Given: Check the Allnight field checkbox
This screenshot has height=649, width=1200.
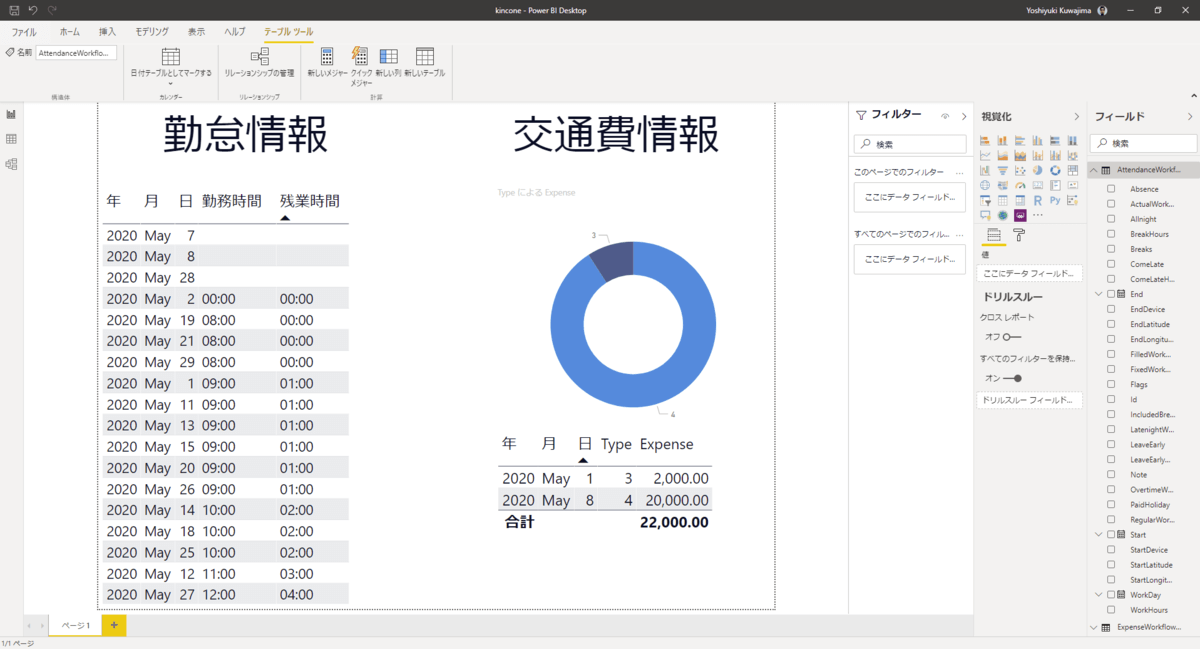Looking at the screenshot, I should [1111, 219].
